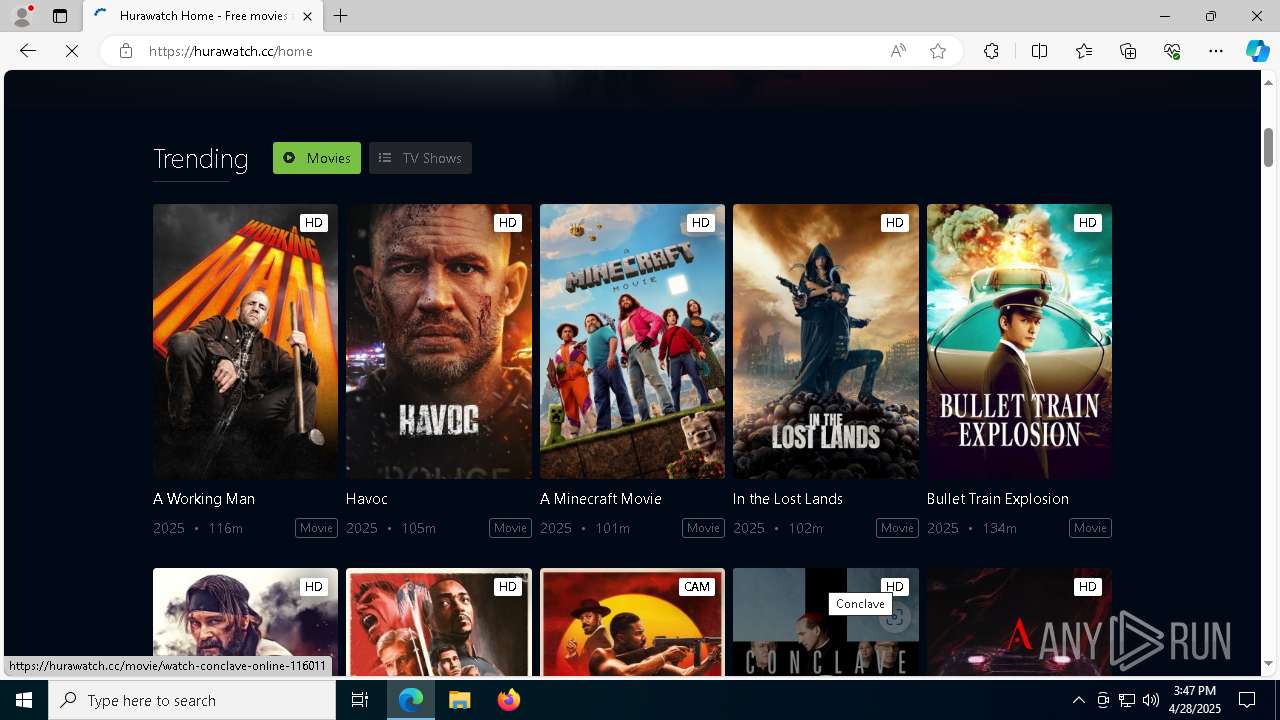Open Read aloud in address bar
The width and height of the screenshot is (1280, 720).
[x=898, y=51]
